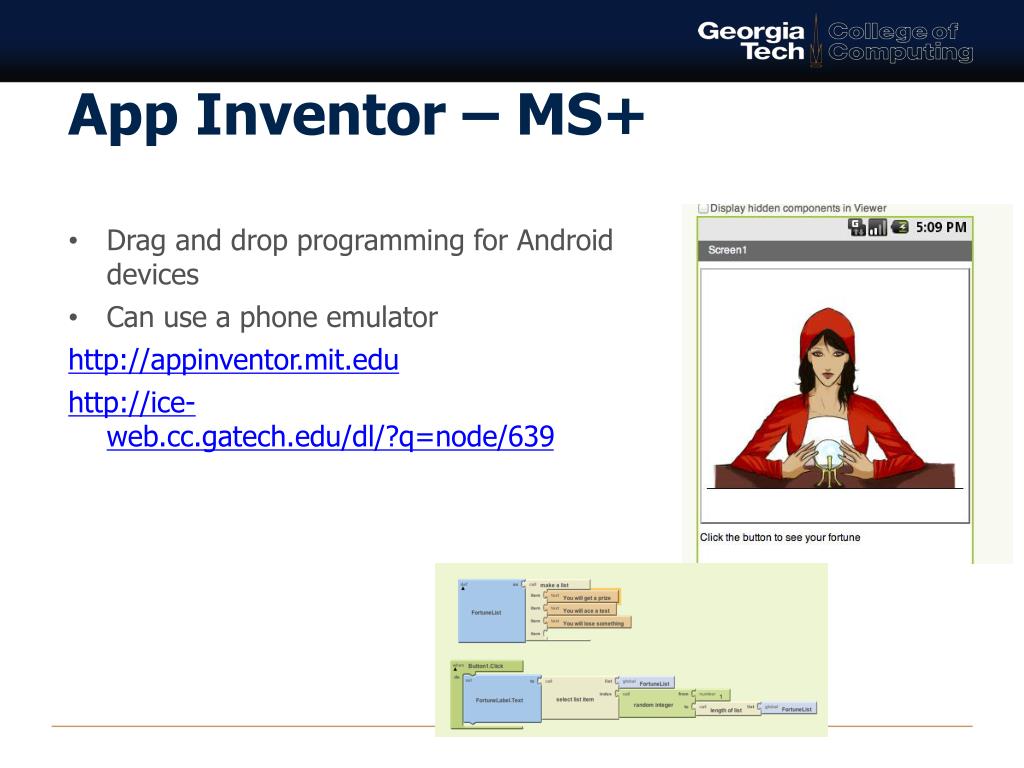
Task: Click the "You will lose something" text block
Action: [588, 623]
